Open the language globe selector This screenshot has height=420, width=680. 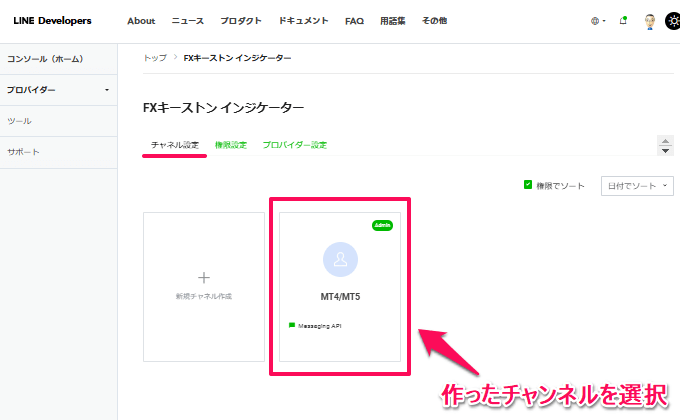click(598, 21)
